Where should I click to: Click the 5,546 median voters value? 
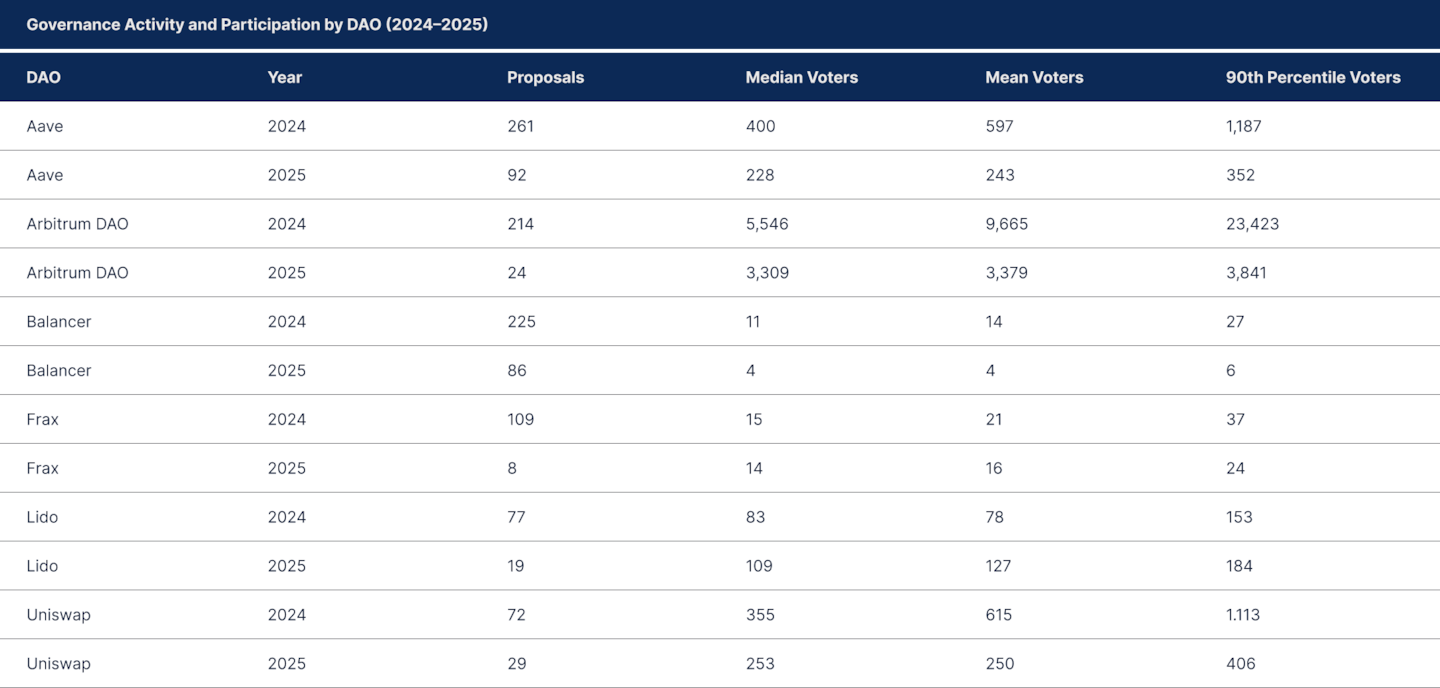point(766,224)
